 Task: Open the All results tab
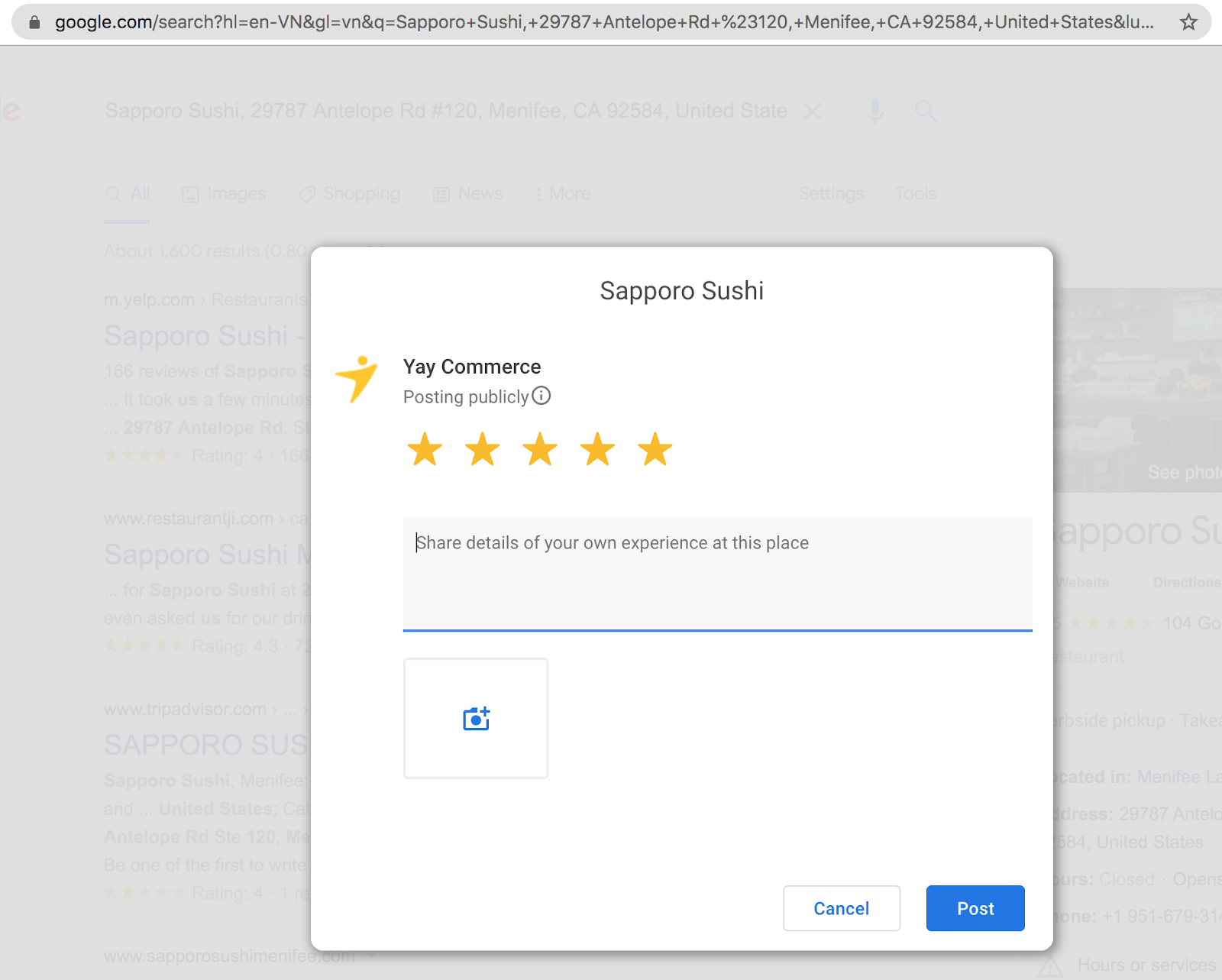[128, 194]
